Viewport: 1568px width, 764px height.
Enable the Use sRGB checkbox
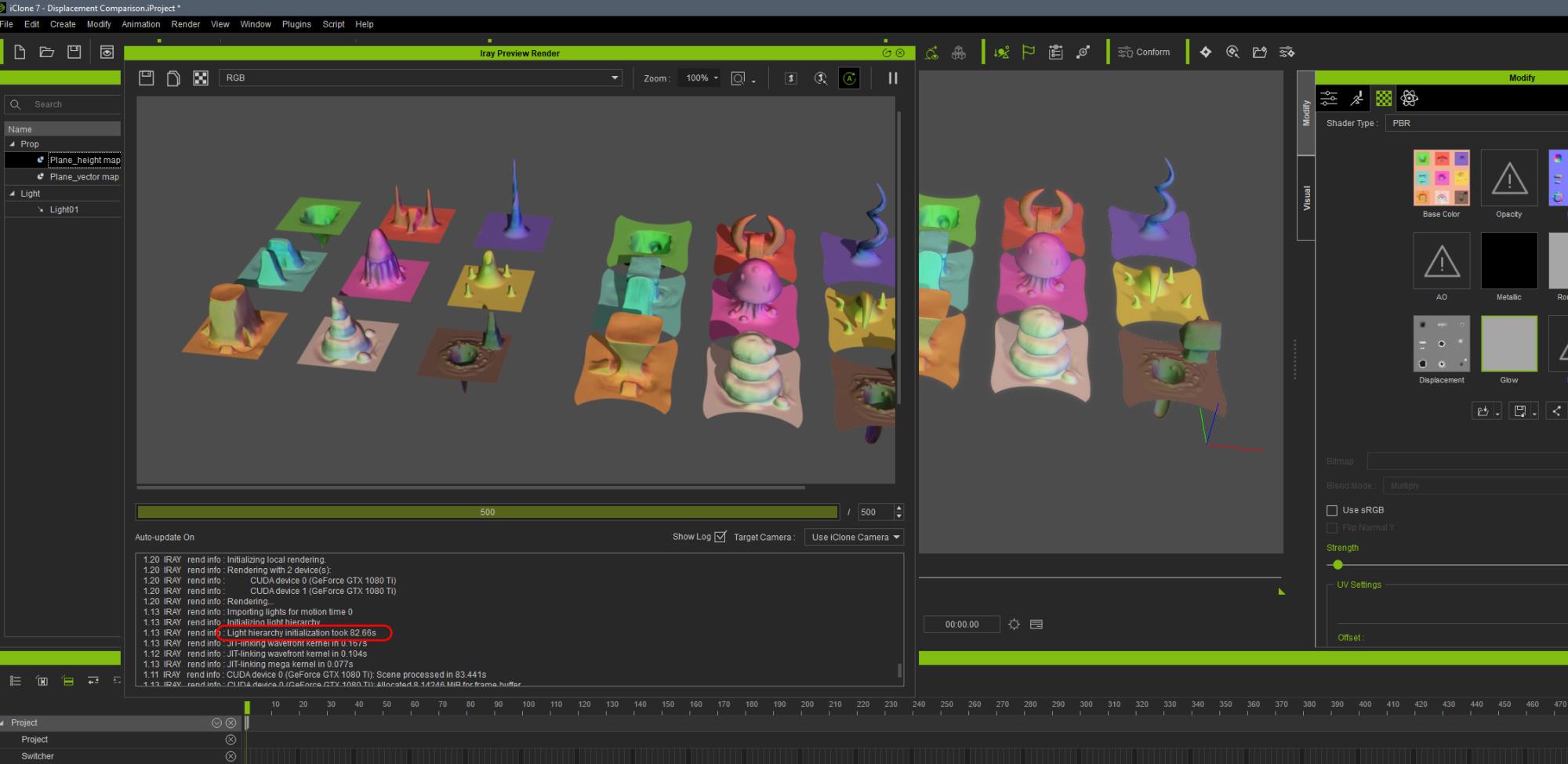1331,510
